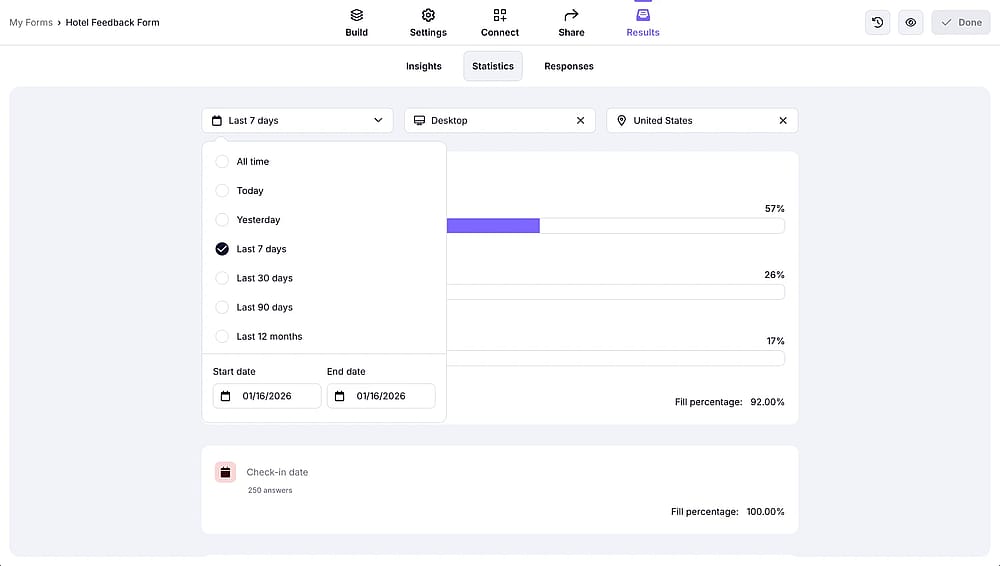Click the 57% label

(775, 209)
